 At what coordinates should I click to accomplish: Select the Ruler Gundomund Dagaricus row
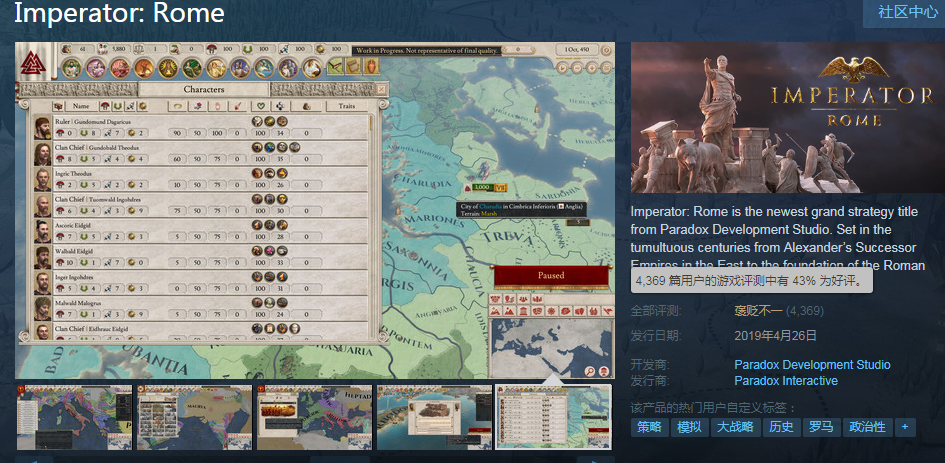tap(201, 127)
